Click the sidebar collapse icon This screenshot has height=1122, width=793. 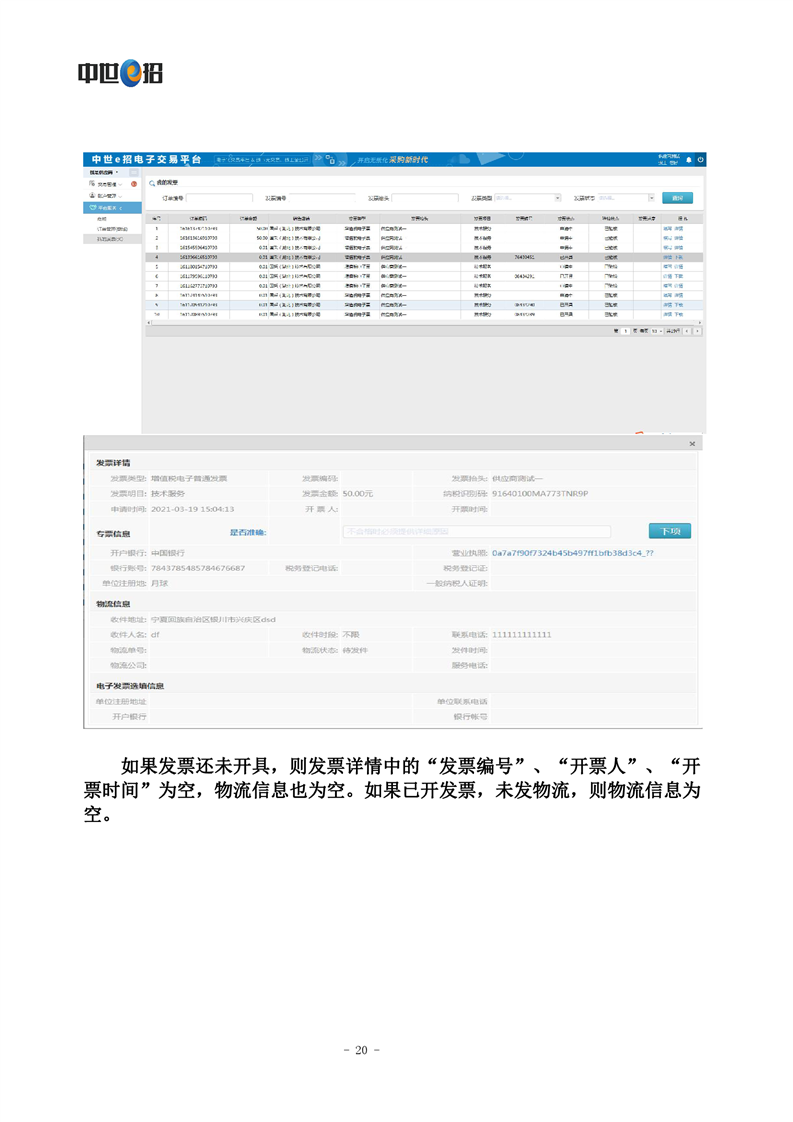[134, 172]
